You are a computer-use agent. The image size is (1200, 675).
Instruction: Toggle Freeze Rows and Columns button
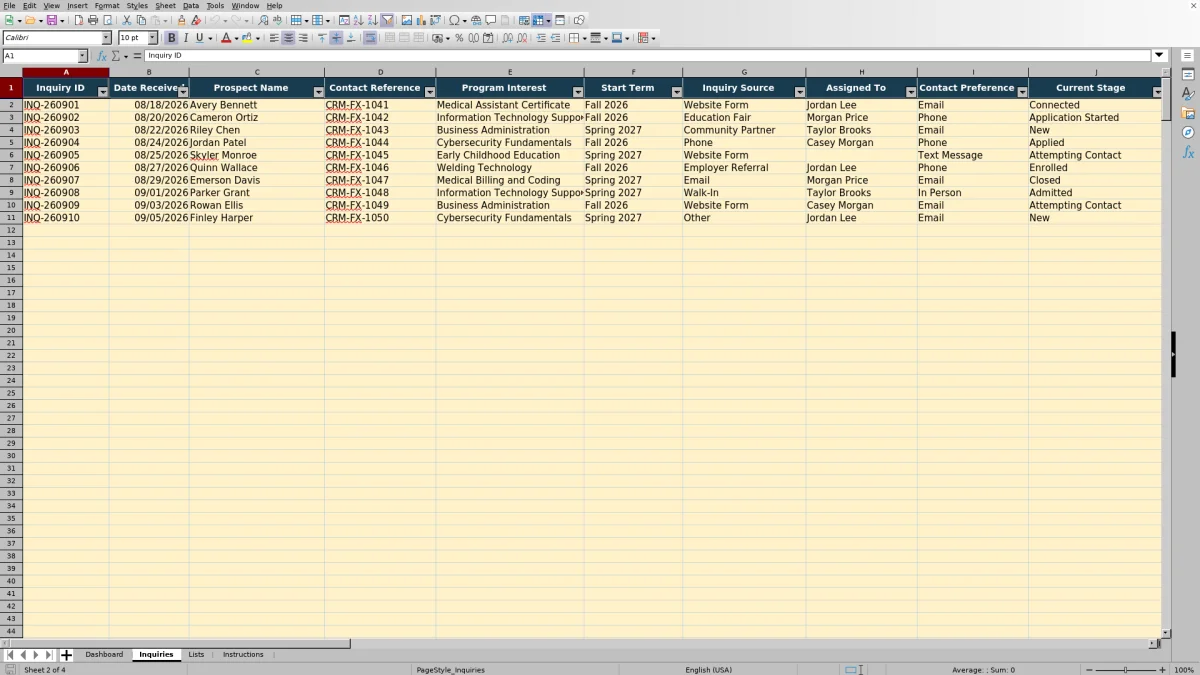click(537, 20)
